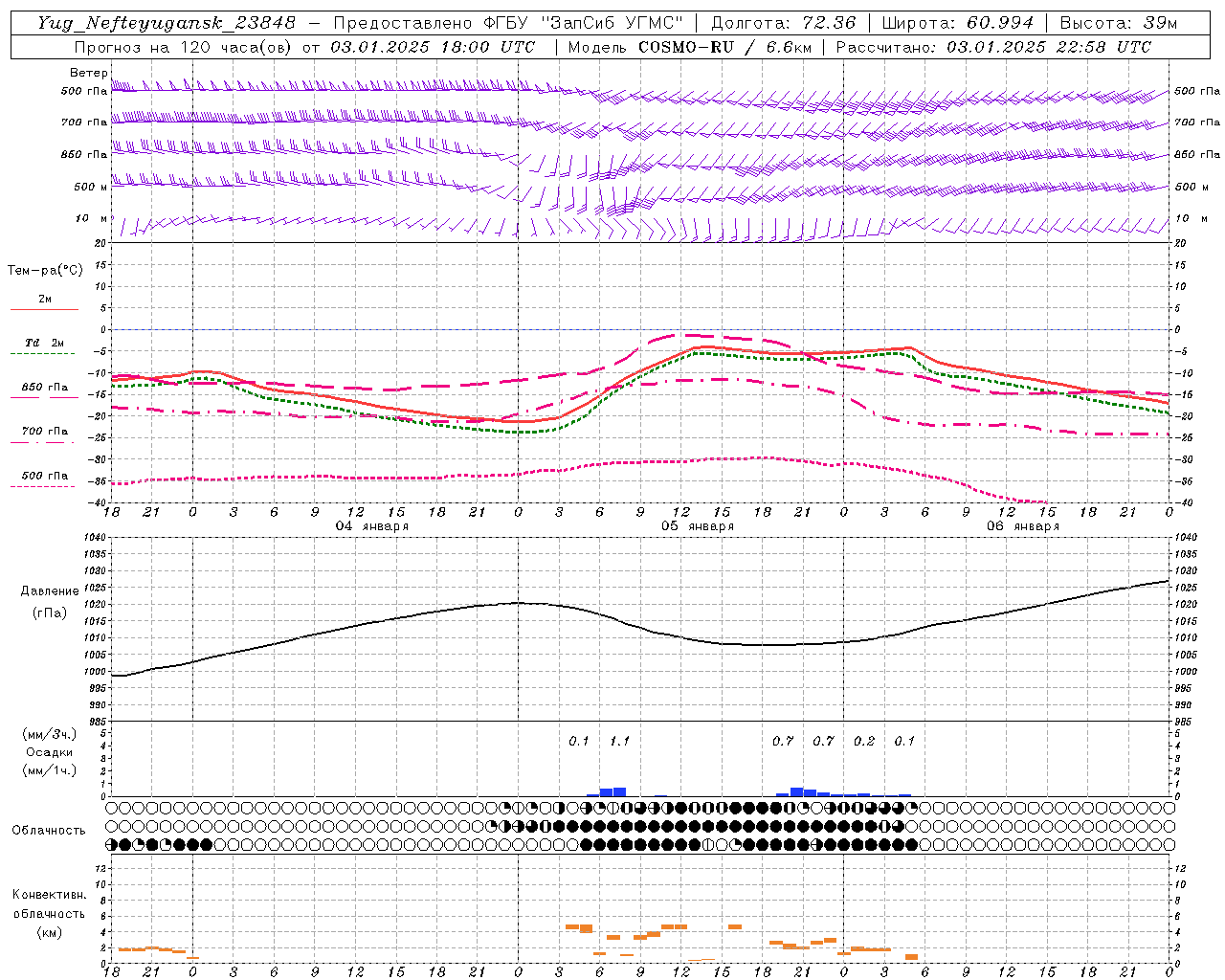Select the 0.2 precipitation amount value

[x=864, y=741]
